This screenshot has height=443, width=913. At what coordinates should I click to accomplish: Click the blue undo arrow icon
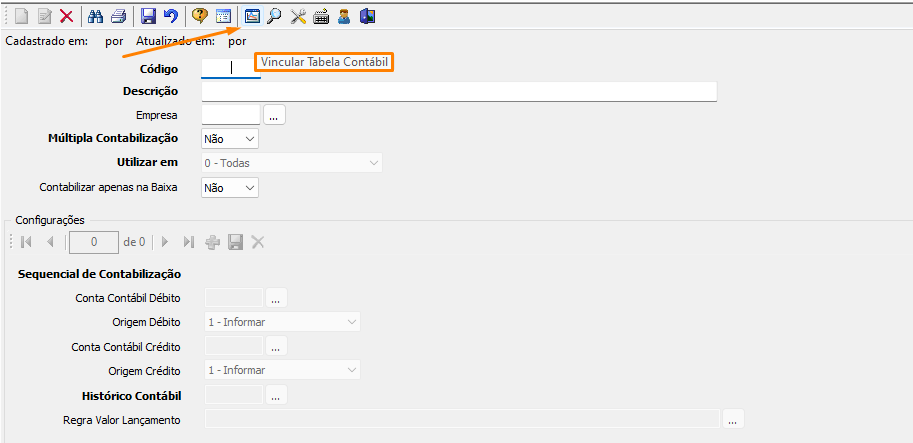pyautogui.click(x=170, y=17)
